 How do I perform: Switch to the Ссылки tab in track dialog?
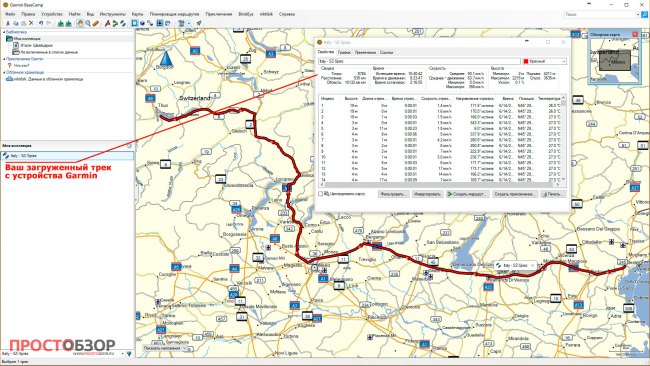(386, 53)
